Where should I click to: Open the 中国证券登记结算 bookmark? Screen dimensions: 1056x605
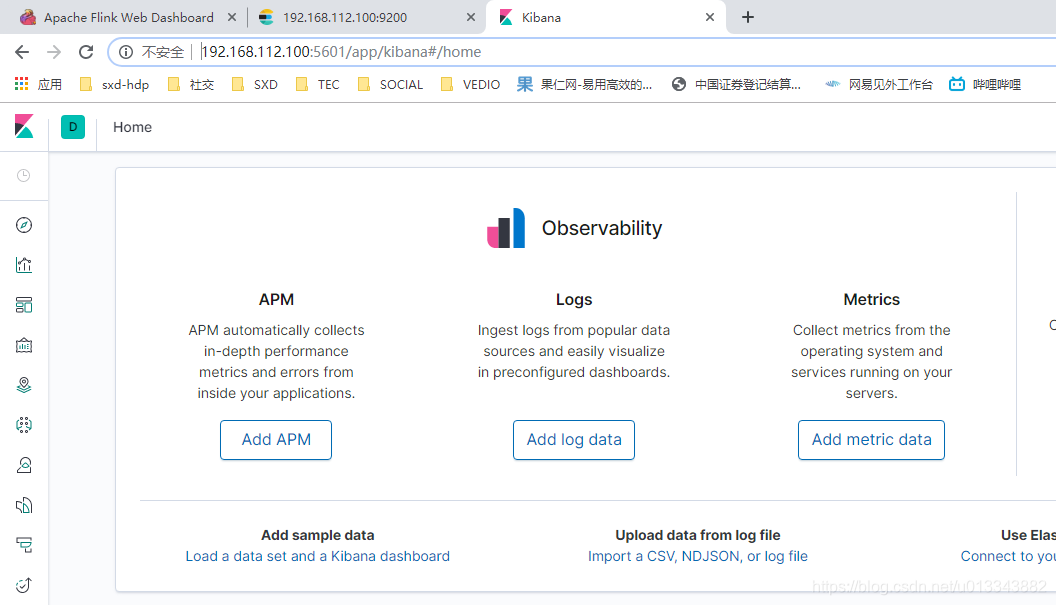point(737,84)
